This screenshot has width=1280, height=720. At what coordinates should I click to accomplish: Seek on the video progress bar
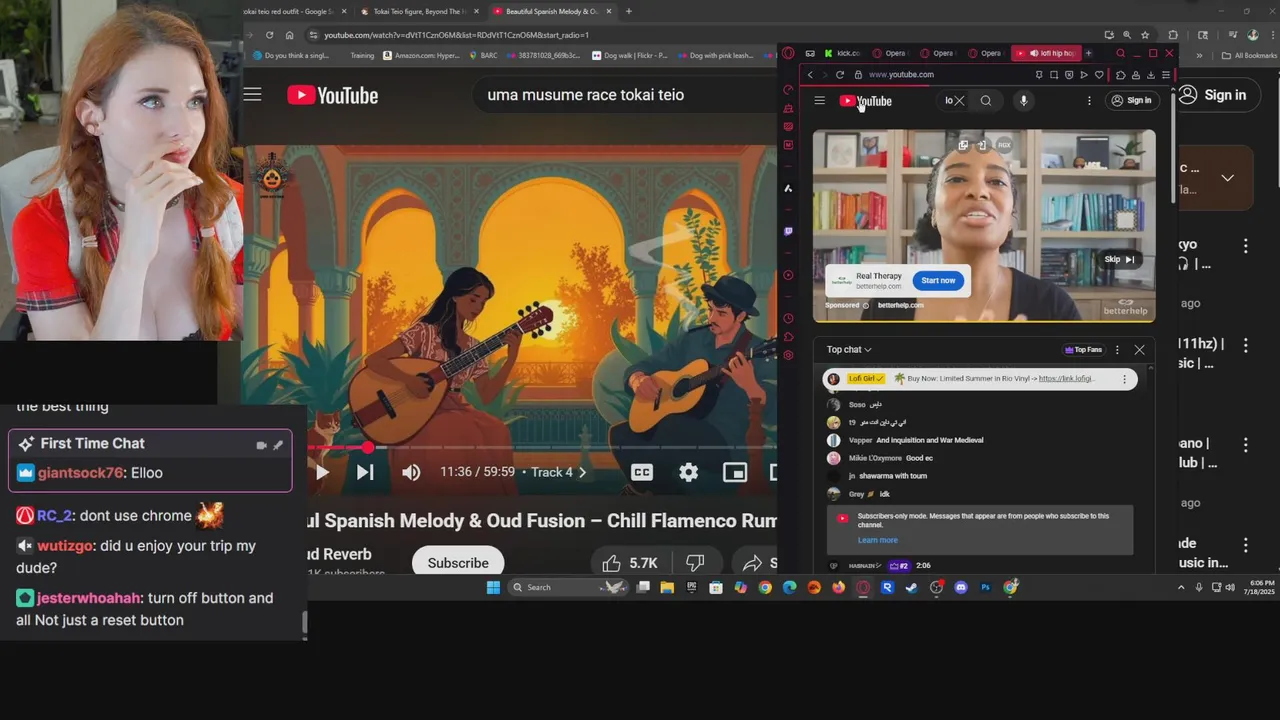click(542, 447)
